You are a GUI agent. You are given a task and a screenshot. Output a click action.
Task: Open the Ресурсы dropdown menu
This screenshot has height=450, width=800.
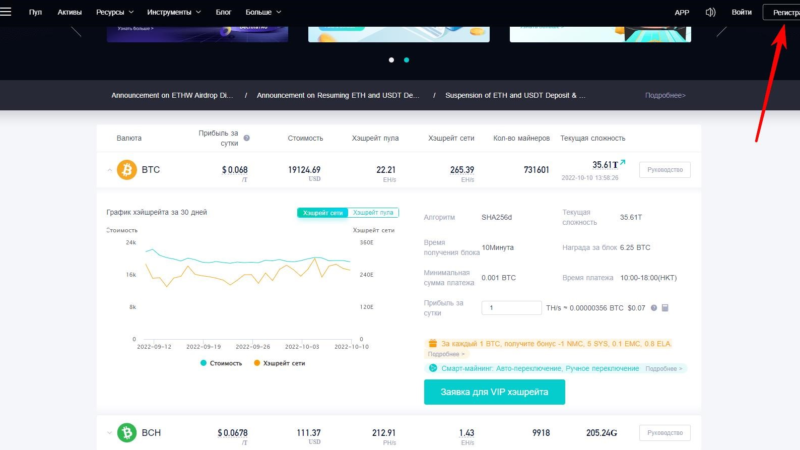coord(115,12)
